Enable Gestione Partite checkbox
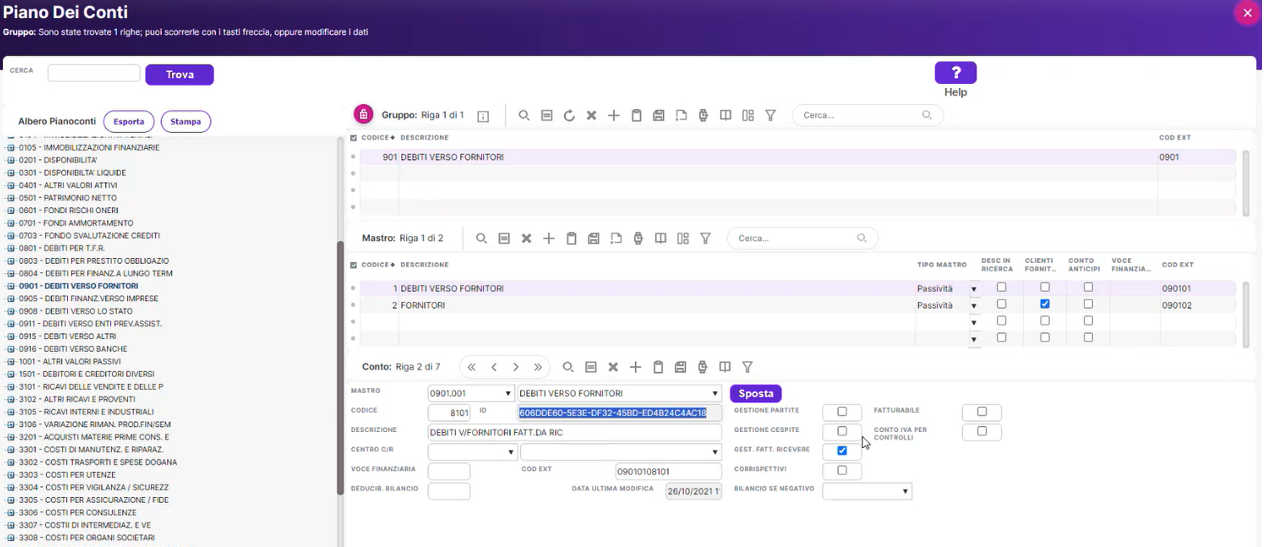The height and width of the screenshot is (547, 1264). point(842,412)
